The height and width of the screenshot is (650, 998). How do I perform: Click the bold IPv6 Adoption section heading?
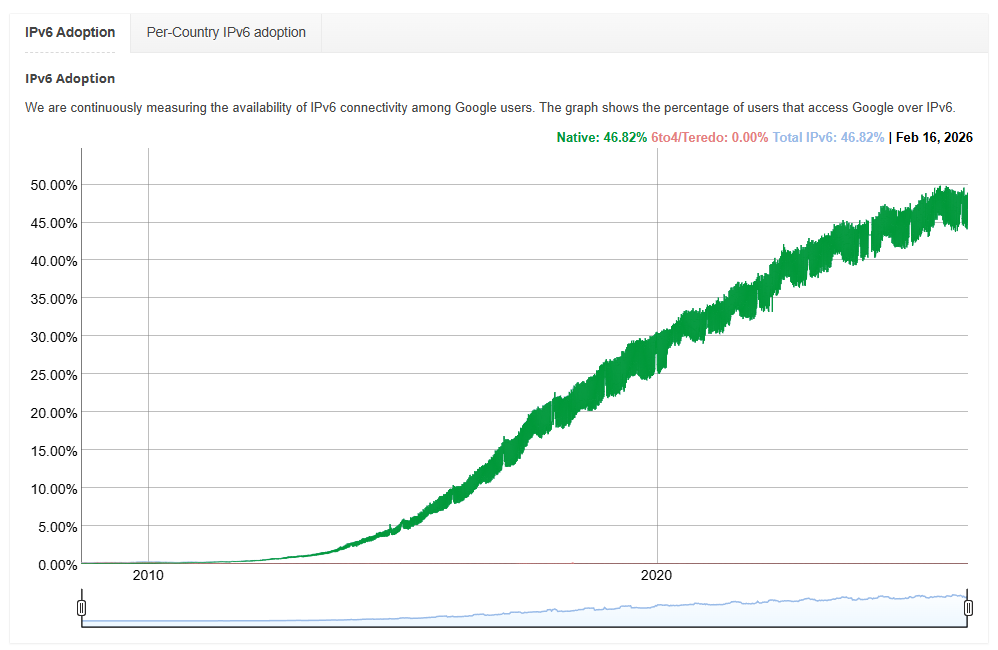[70, 78]
